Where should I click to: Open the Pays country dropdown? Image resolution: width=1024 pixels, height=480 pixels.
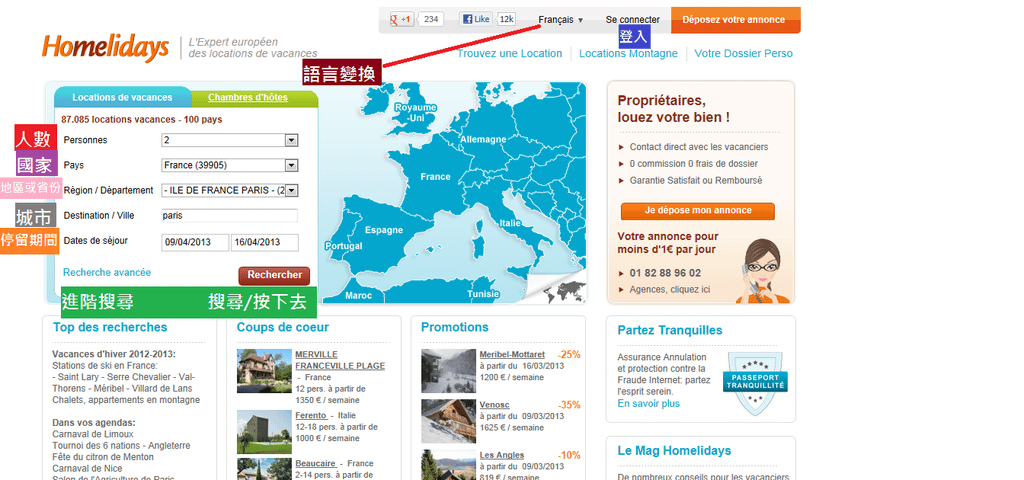[230, 165]
